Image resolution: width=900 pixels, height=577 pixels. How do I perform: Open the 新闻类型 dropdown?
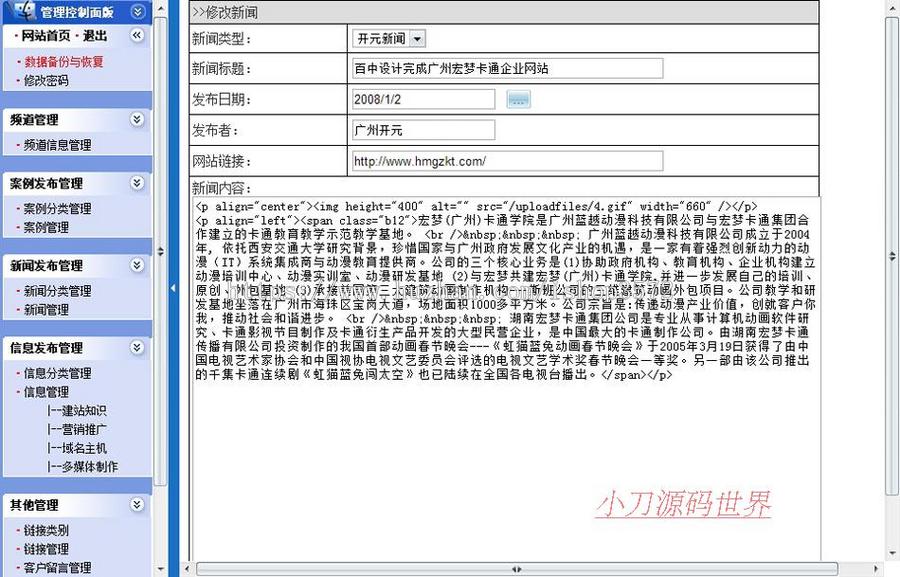(x=418, y=38)
